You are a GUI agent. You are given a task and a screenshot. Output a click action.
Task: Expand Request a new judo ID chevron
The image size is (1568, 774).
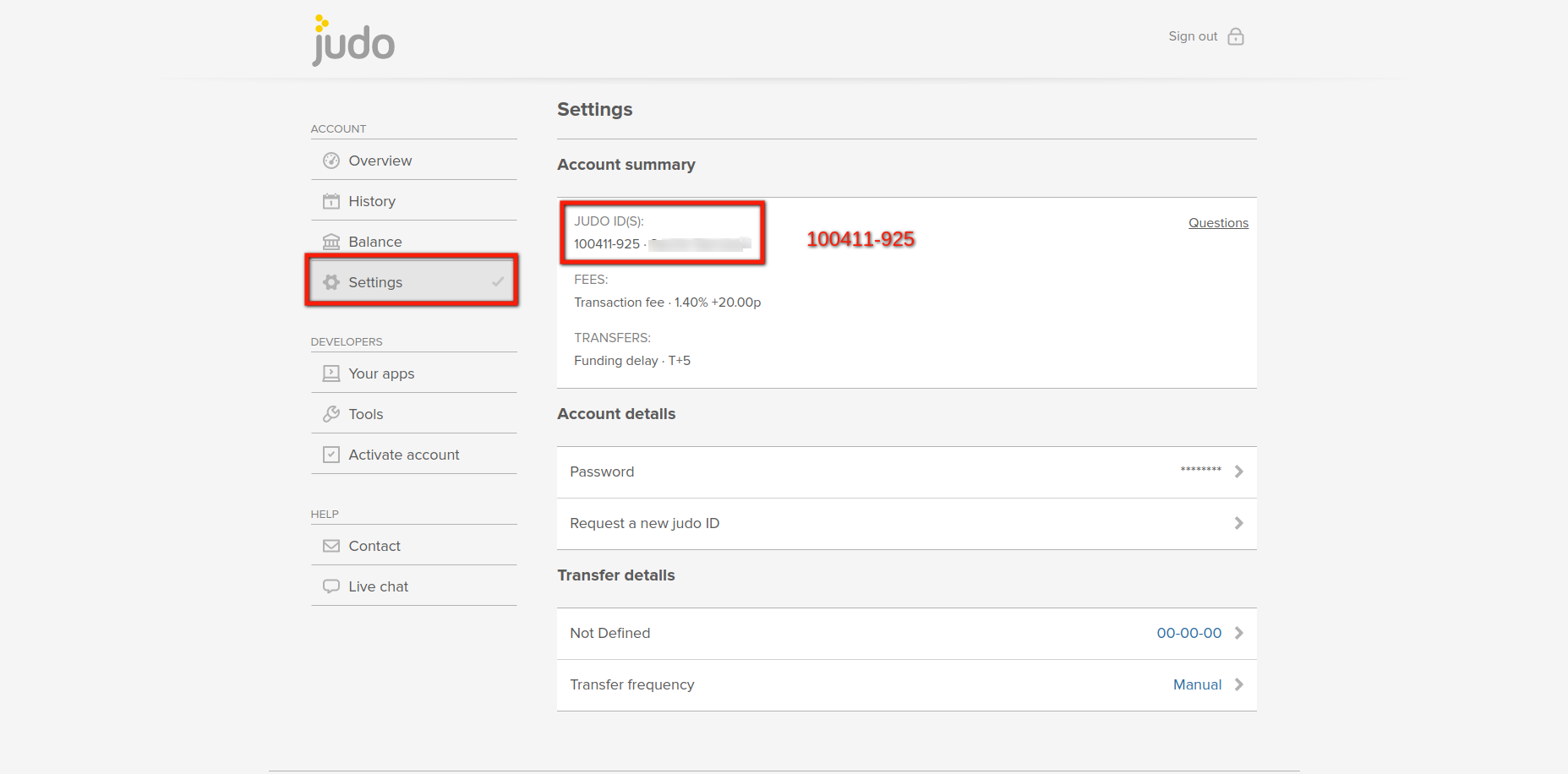point(1239,523)
